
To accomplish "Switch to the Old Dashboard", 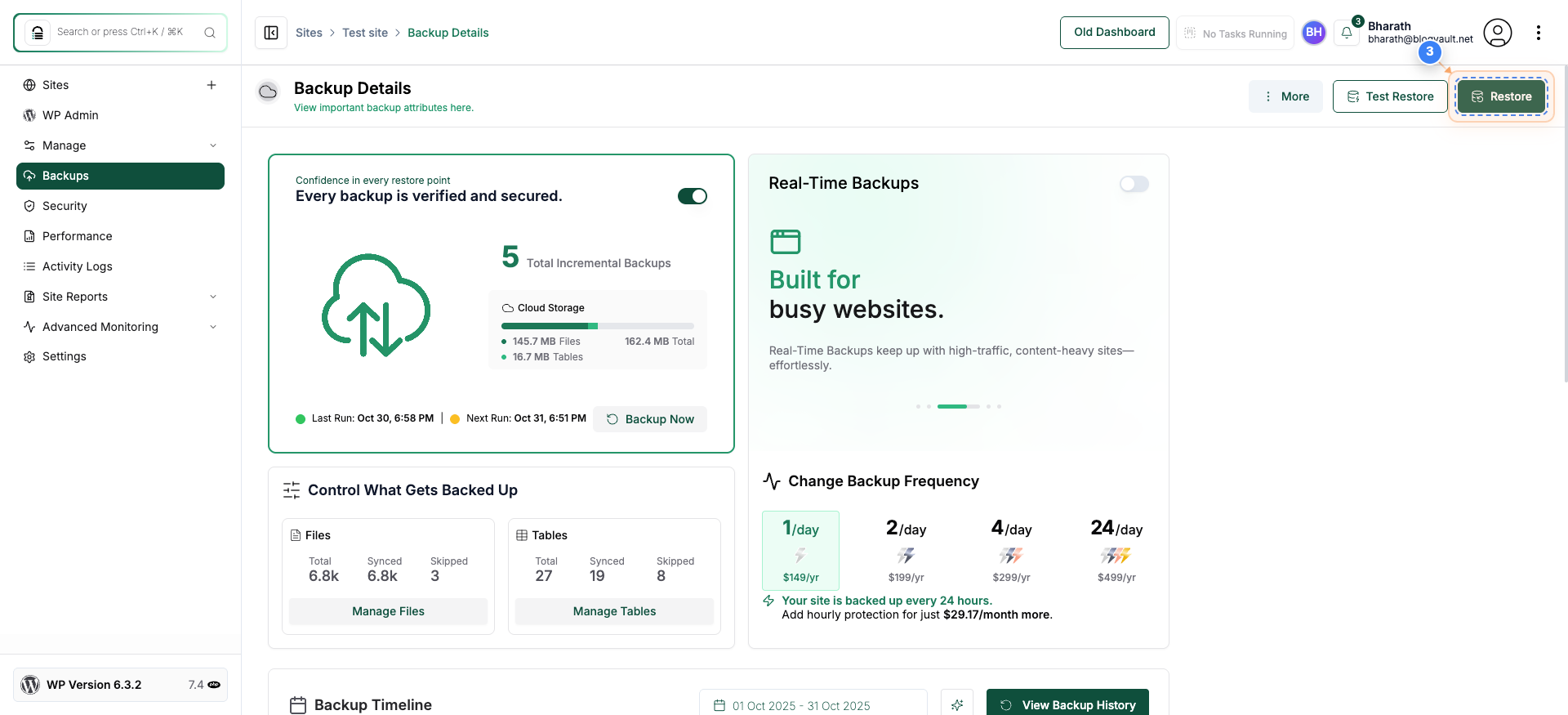I will pos(1115,33).
